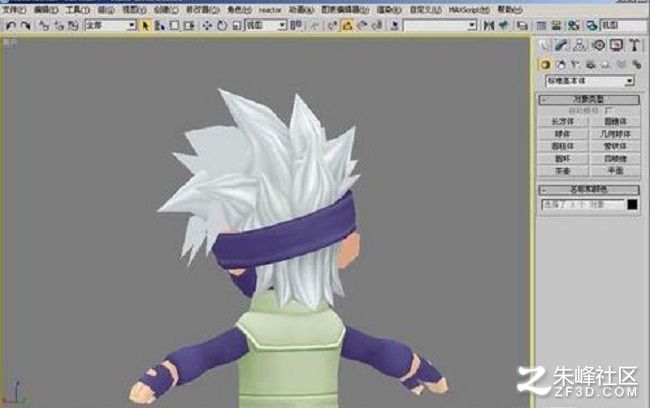Viewport: 650px width, 408px height.
Task: Select the Select and Rotate tool
Action: click(x=222, y=26)
